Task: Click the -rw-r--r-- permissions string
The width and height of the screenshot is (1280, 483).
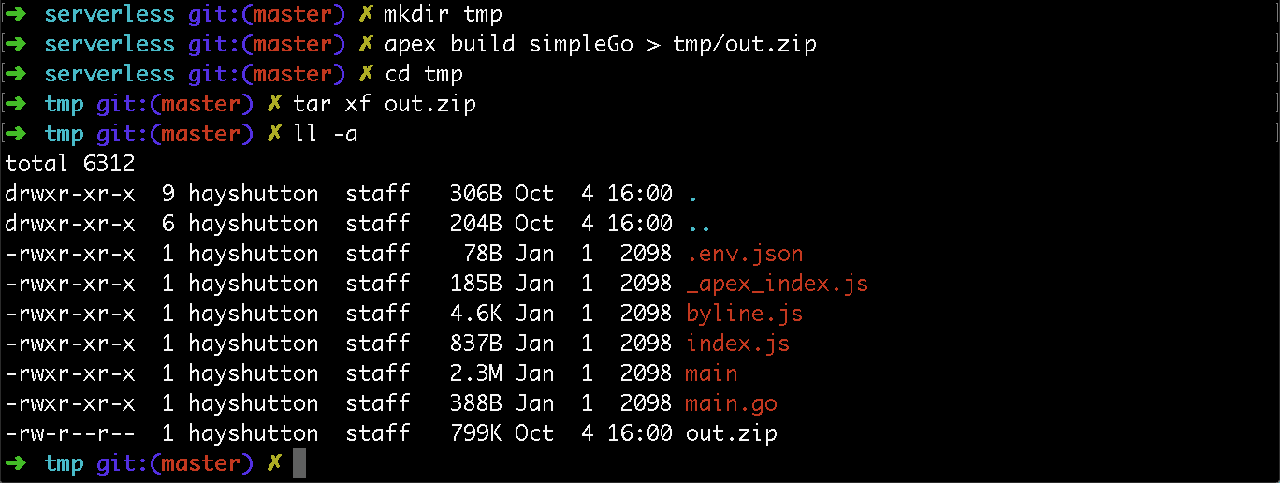Action: pyautogui.click(x=70, y=434)
